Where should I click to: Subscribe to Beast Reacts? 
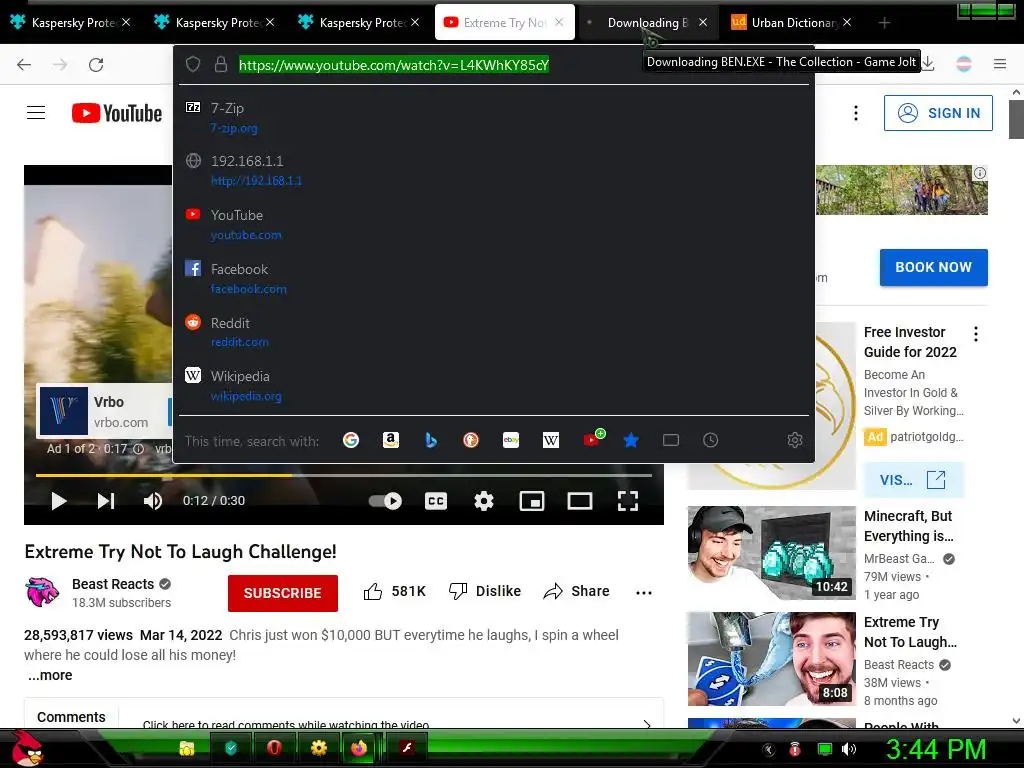(283, 593)
